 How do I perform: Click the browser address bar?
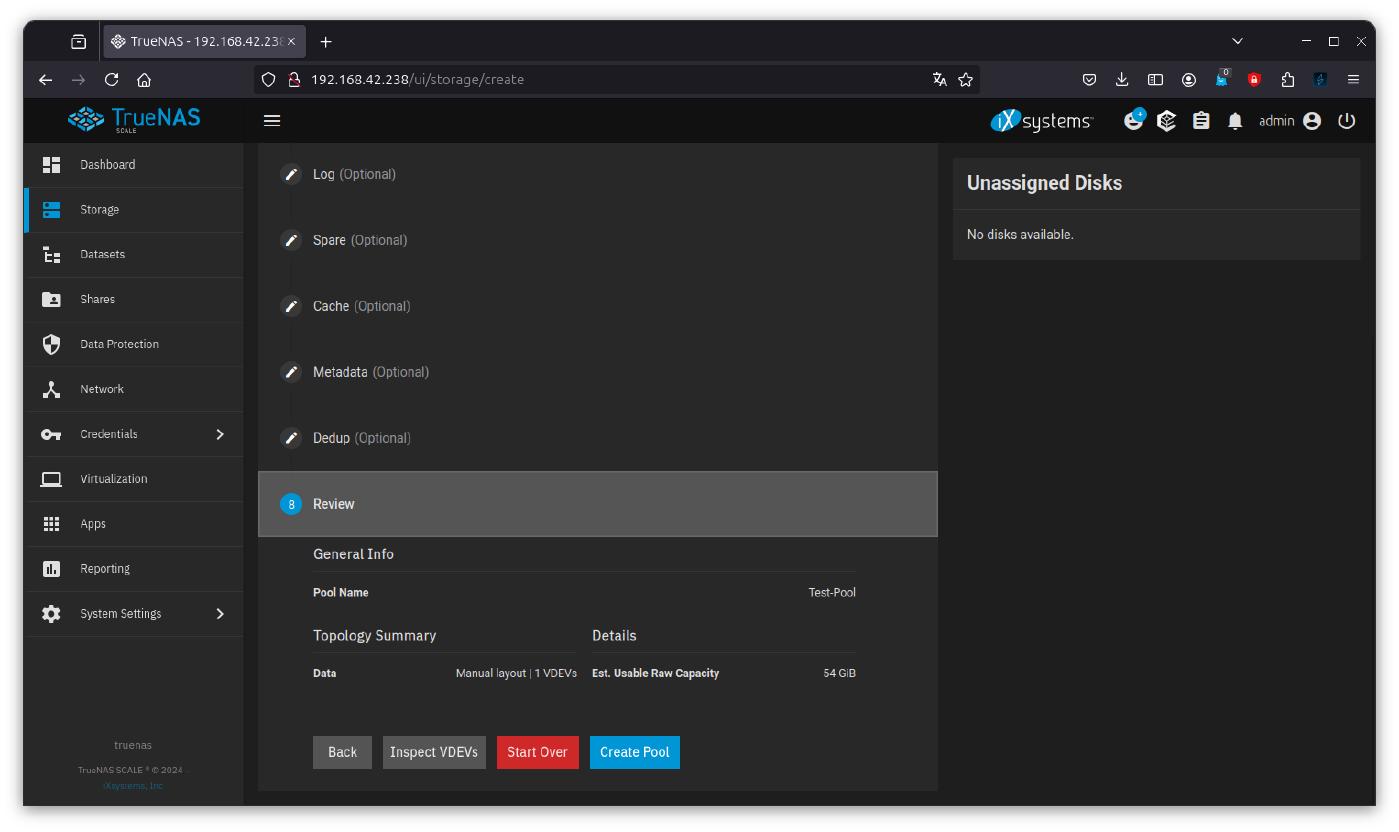pos(600,79)
